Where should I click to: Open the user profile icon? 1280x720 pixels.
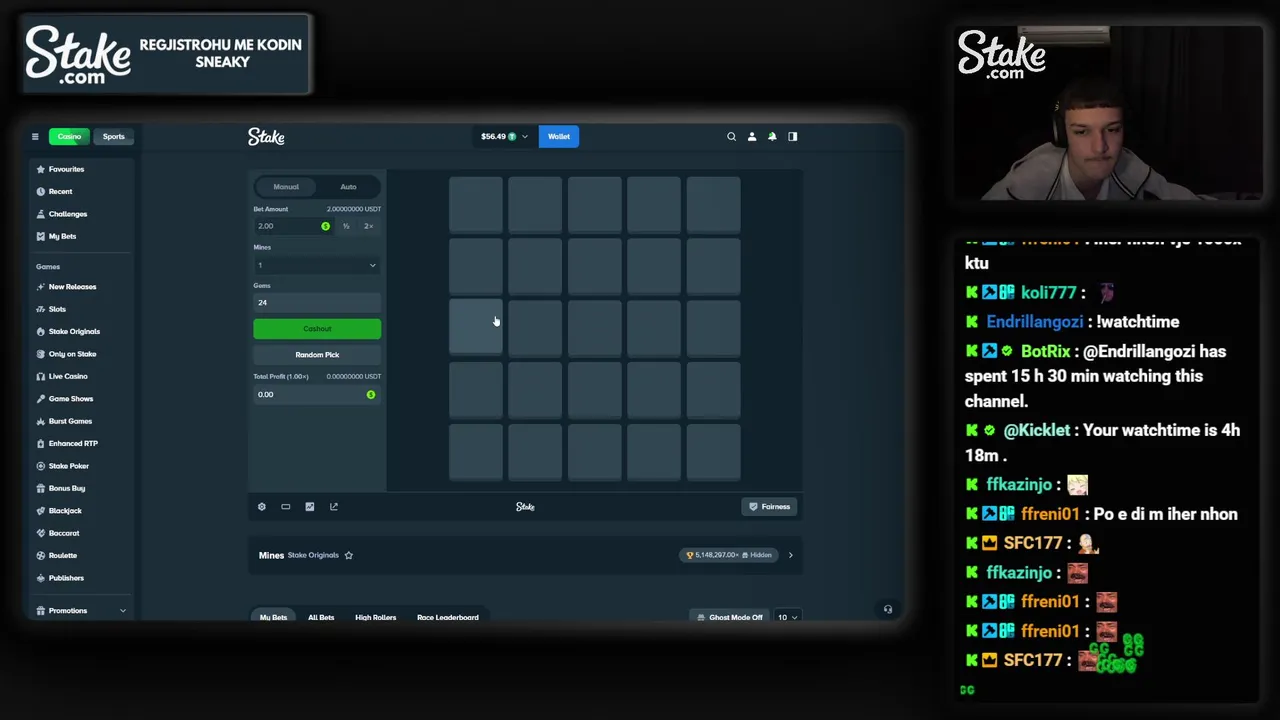pyautogui.click(x=752, y=137)
